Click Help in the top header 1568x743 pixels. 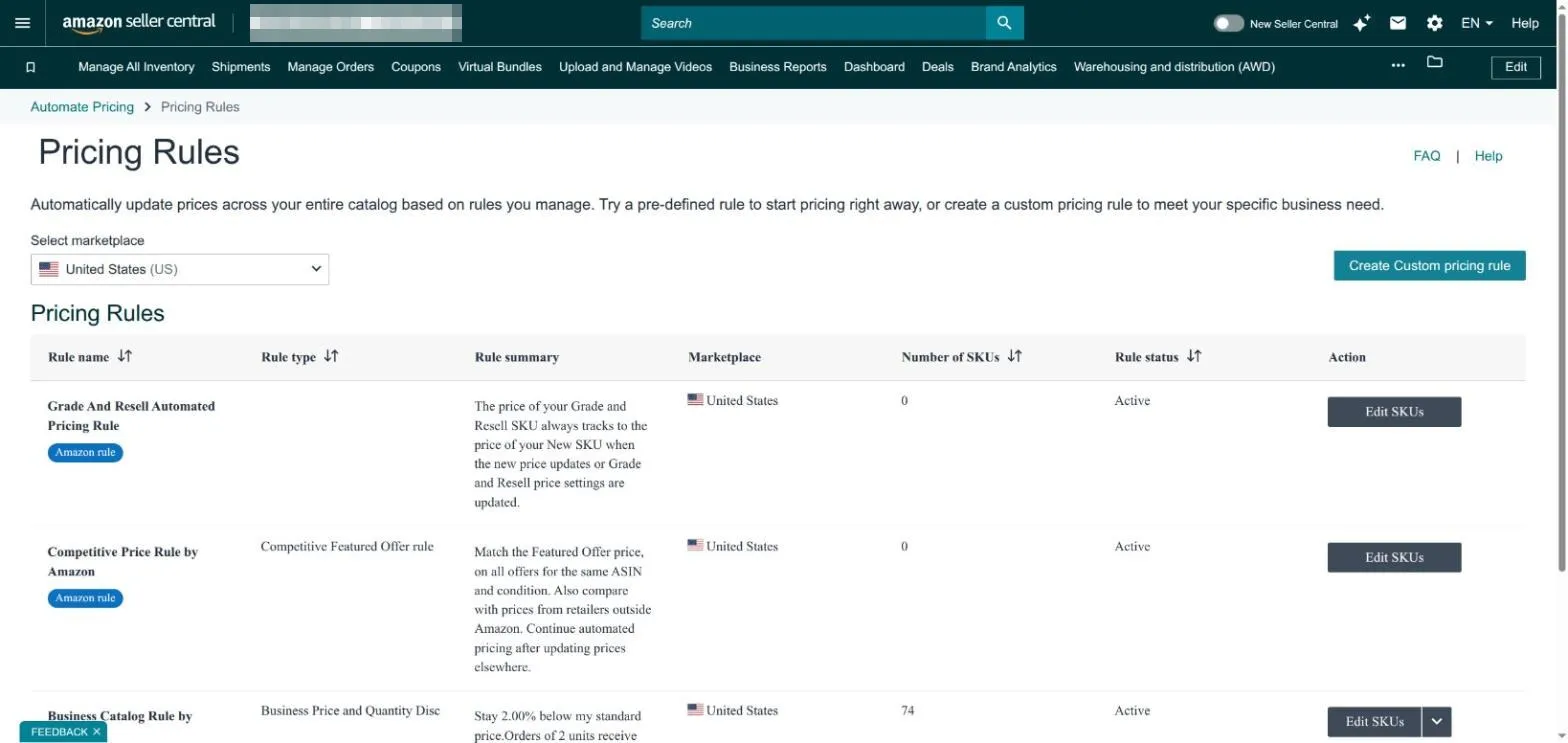tap(1525, 23)
